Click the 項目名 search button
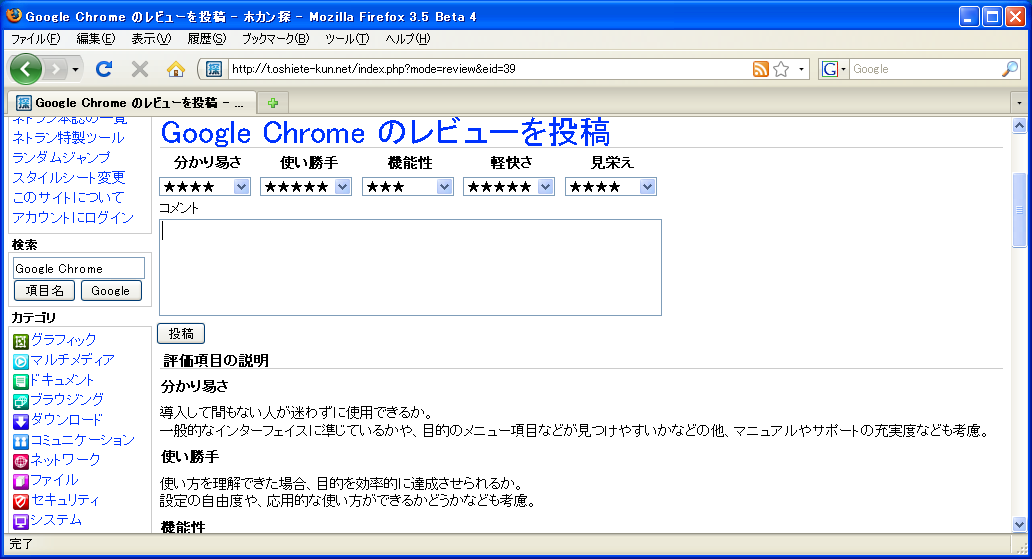 (x=44, y=290)
